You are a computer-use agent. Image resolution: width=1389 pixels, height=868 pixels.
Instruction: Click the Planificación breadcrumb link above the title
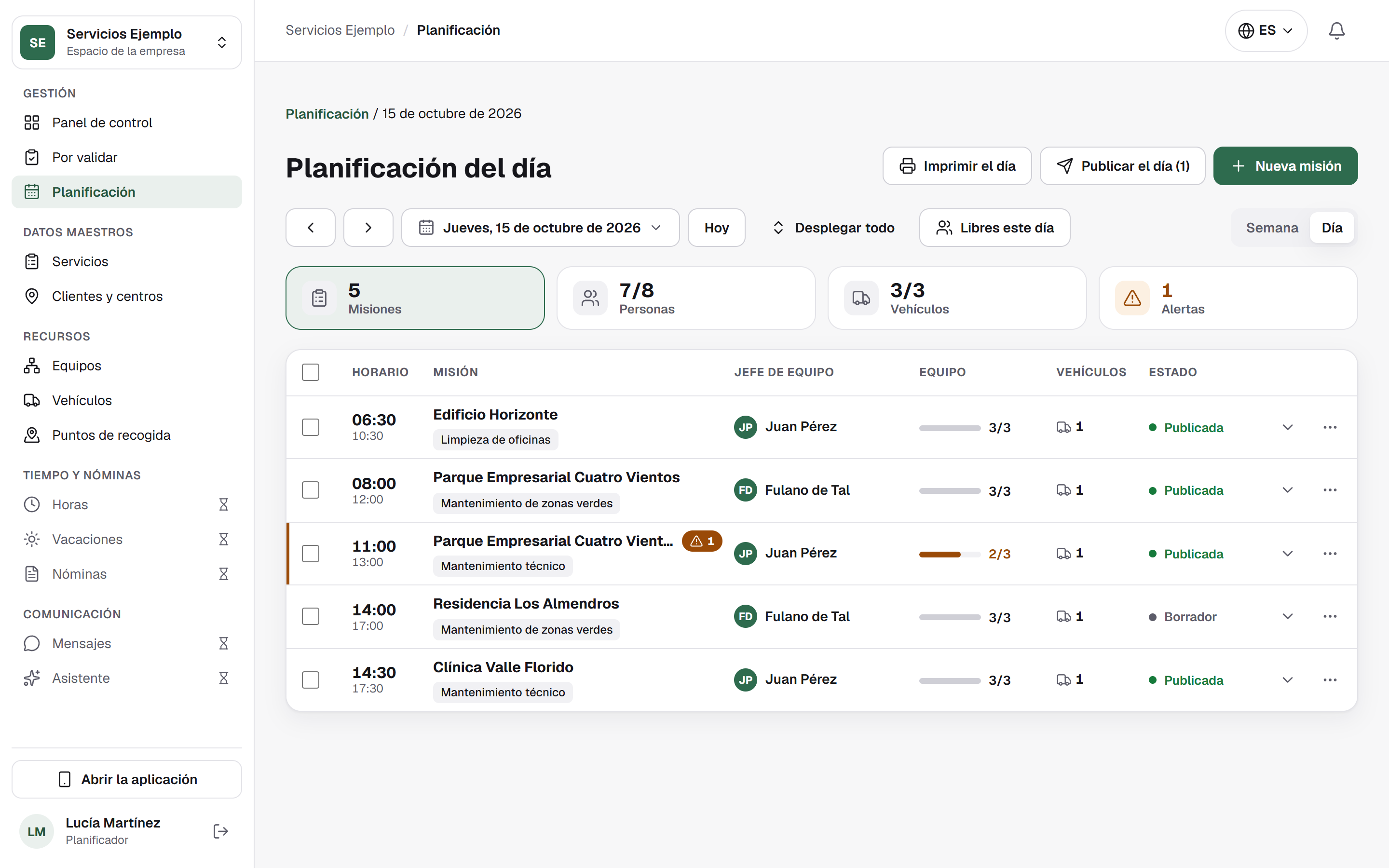[327, 114]
